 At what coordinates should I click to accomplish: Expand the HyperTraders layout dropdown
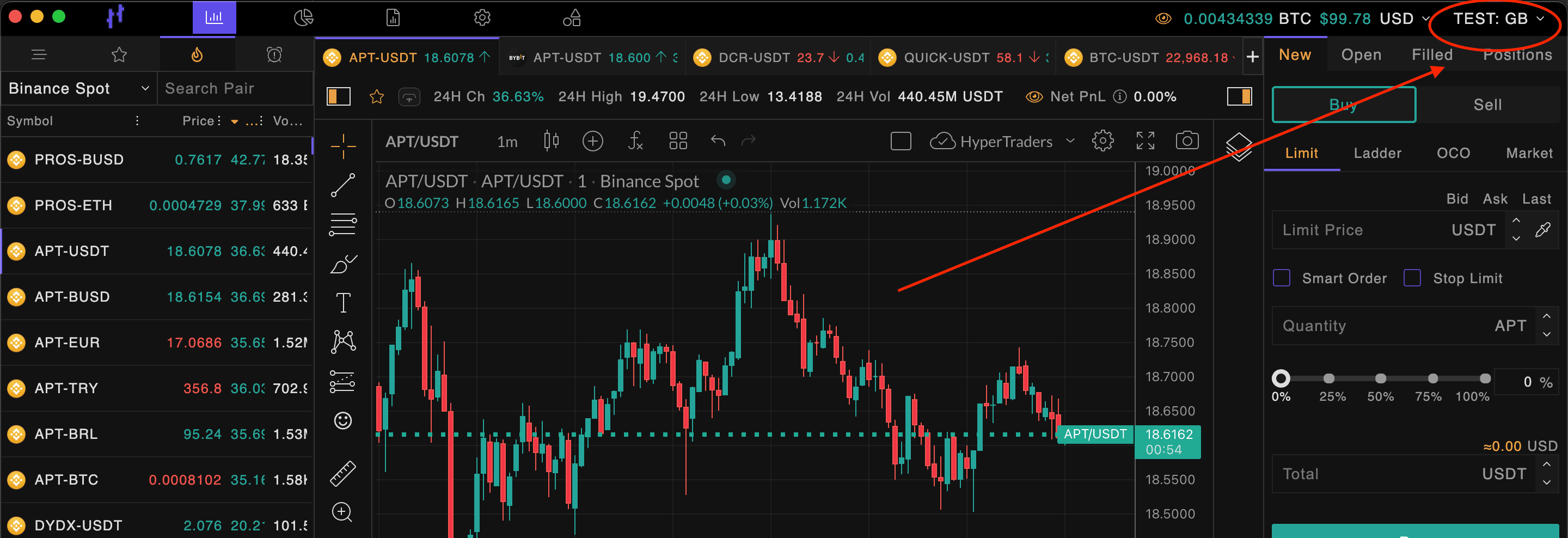(x=1070, y=141)
